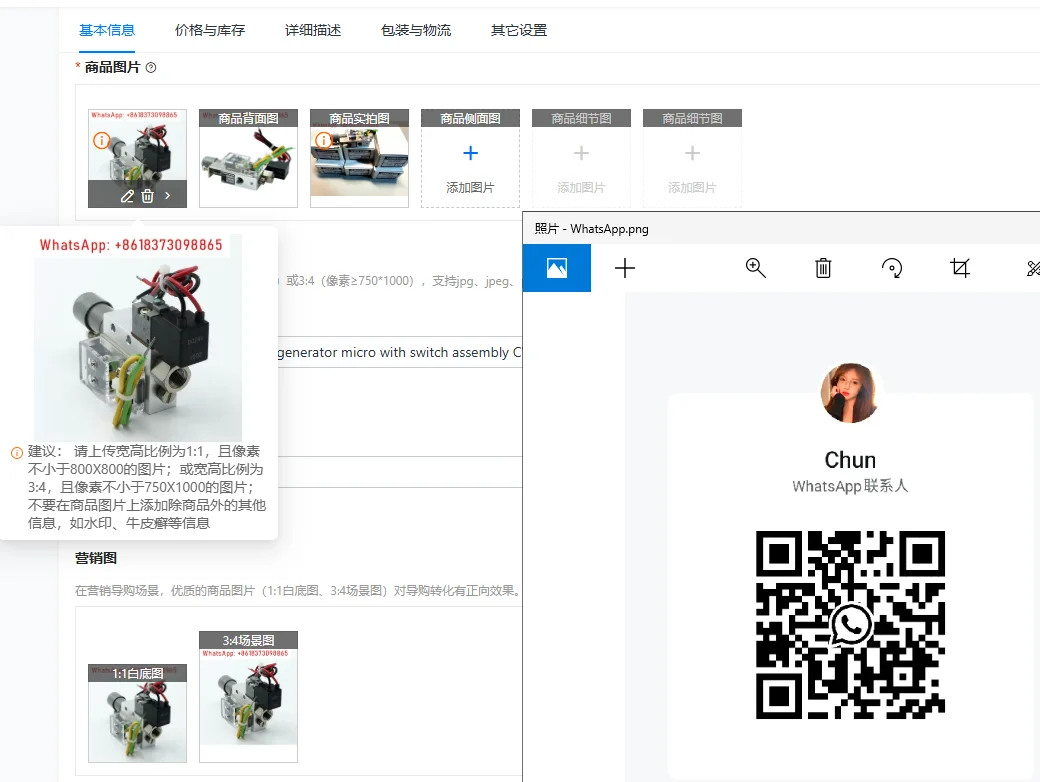
Task: Zoom in using the Photos magnifier icon
Action: tap(756, 268)
